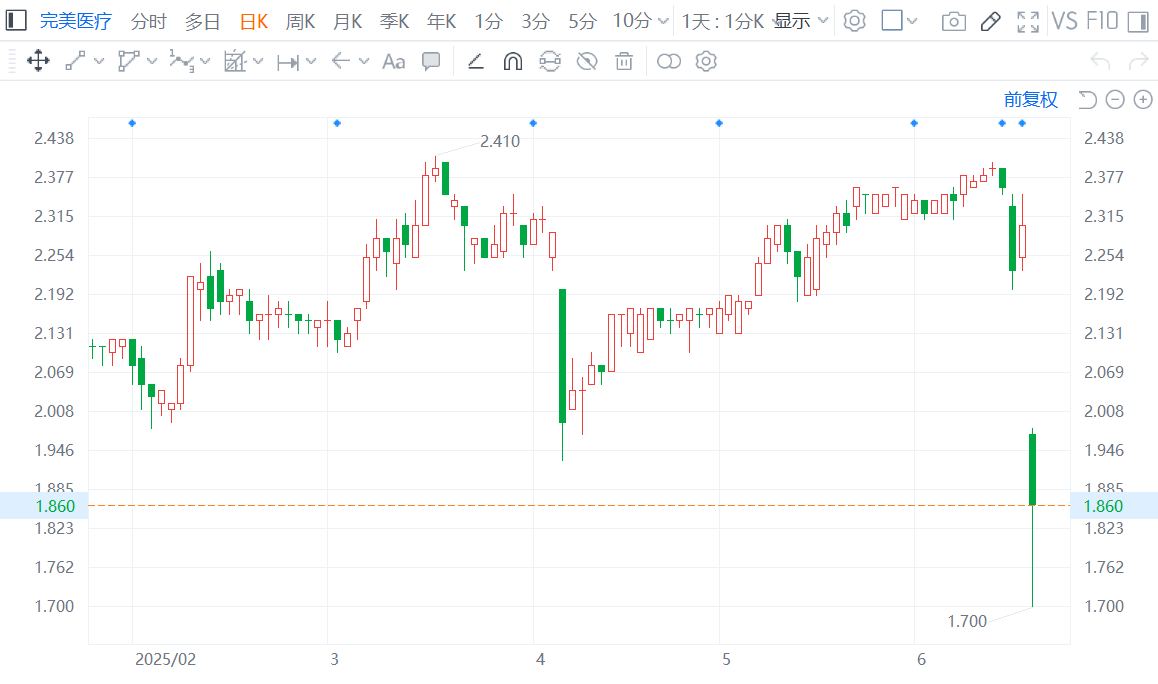The width and height of the screenshot is (1158, 684).
Task: Hide all drawings with eye-slash icon
Action: point(587,61)
